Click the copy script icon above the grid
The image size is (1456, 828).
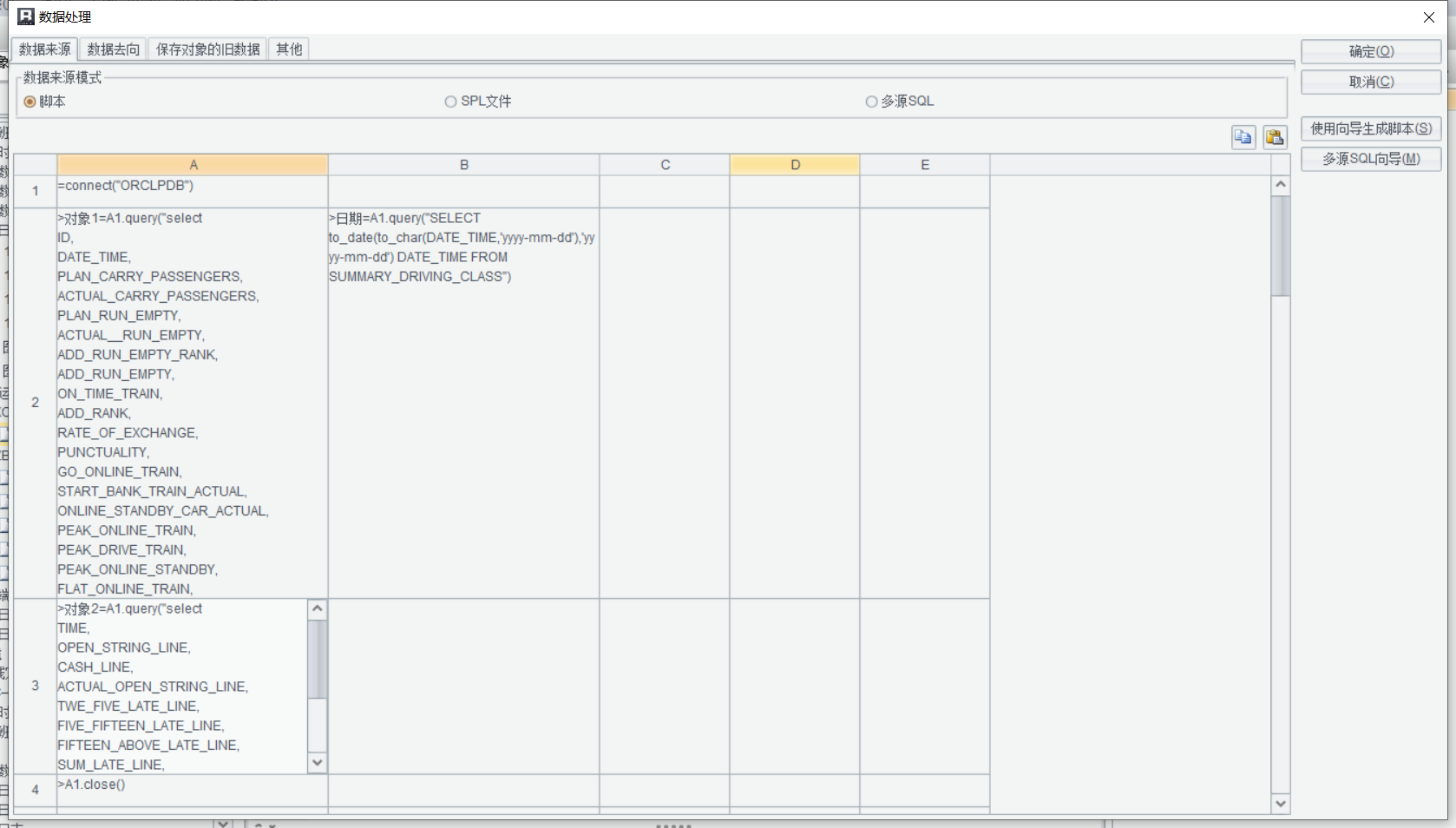click(1243, 137)
